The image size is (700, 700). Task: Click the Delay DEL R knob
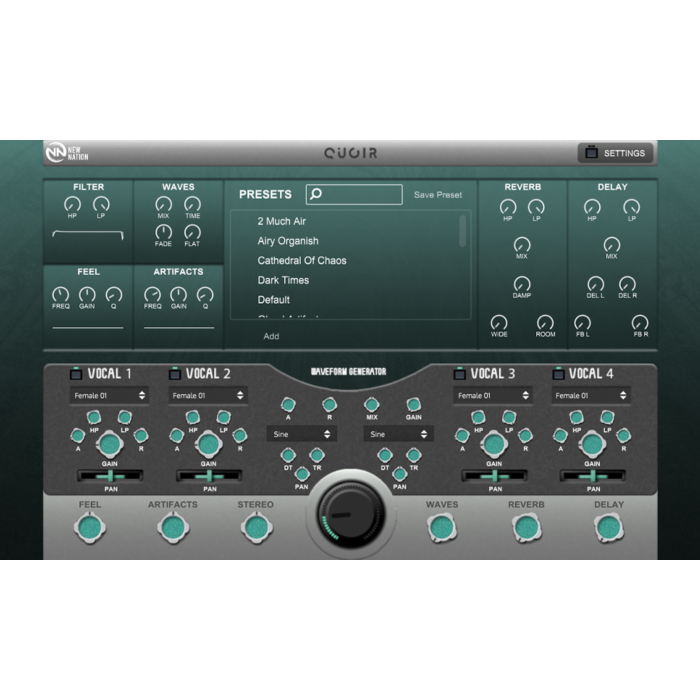pos(627,284)
